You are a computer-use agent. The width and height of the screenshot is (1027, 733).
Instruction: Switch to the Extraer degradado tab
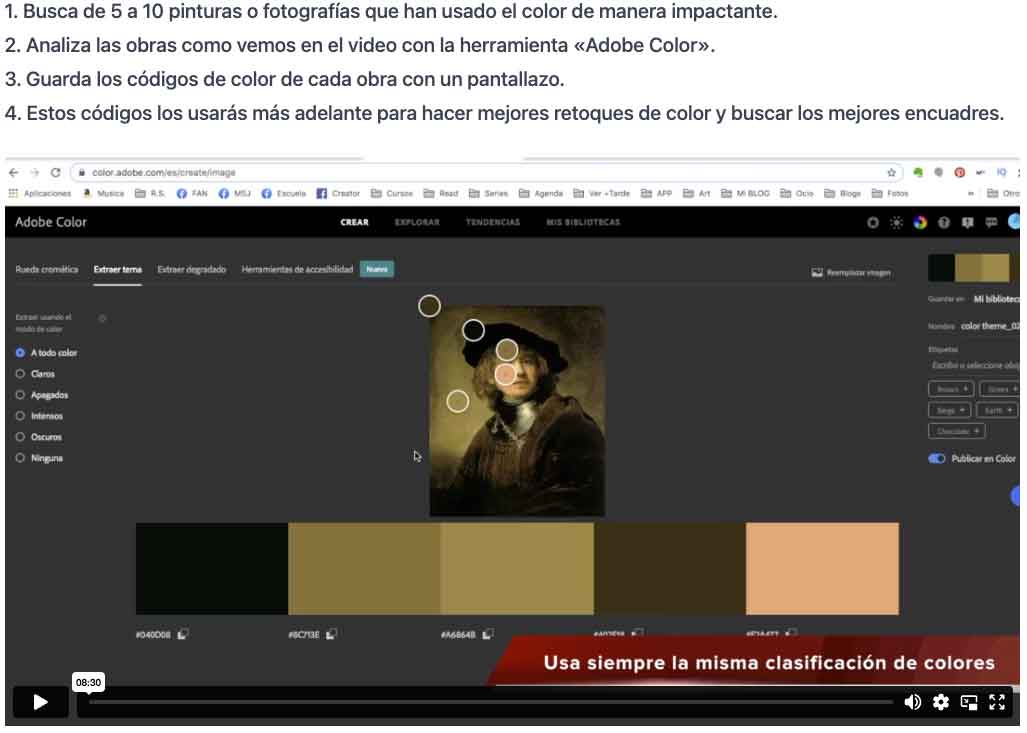coord(191,269)
